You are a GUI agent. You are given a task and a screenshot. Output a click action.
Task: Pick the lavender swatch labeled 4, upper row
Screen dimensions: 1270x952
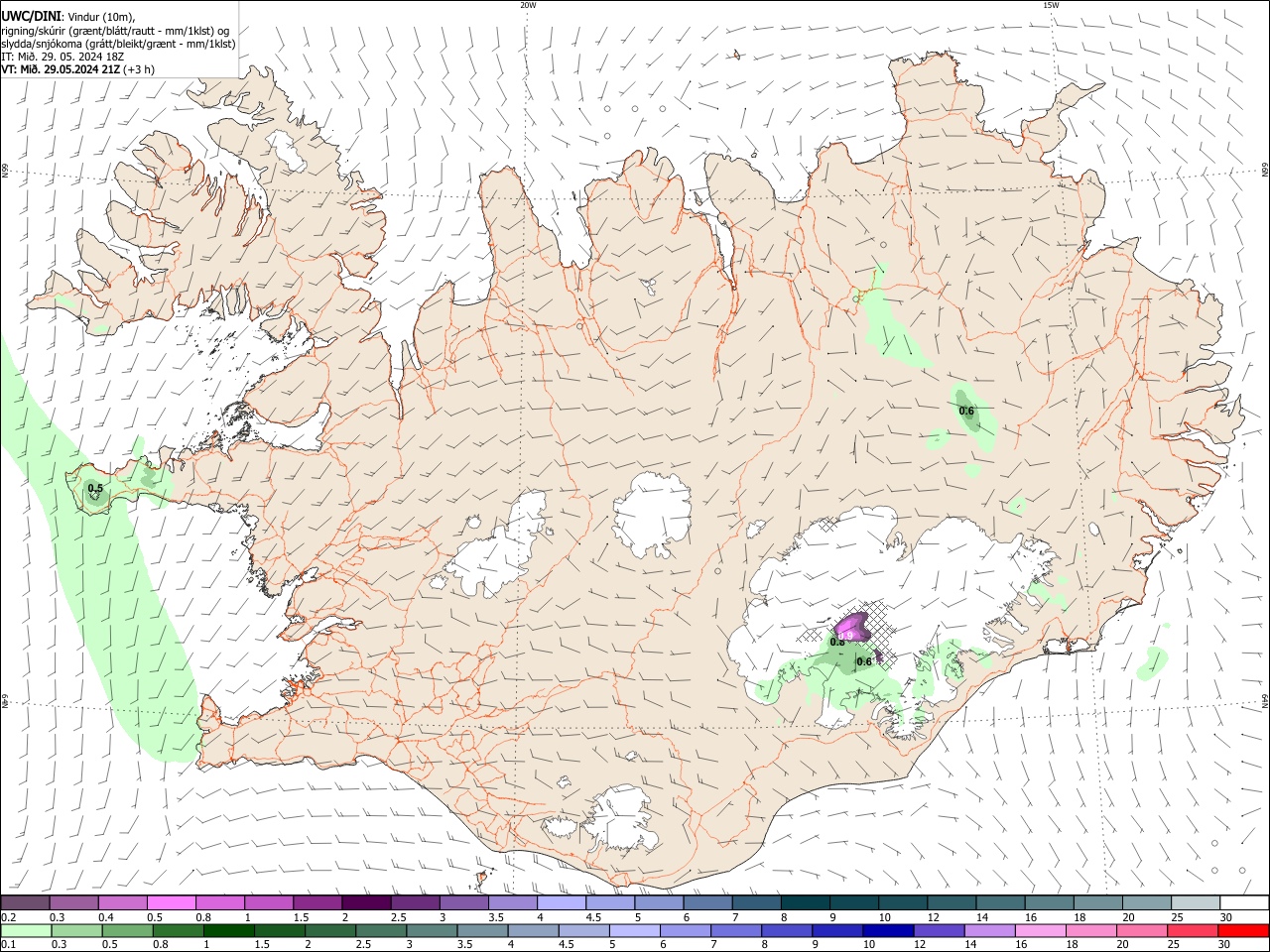tap(561, 903)
